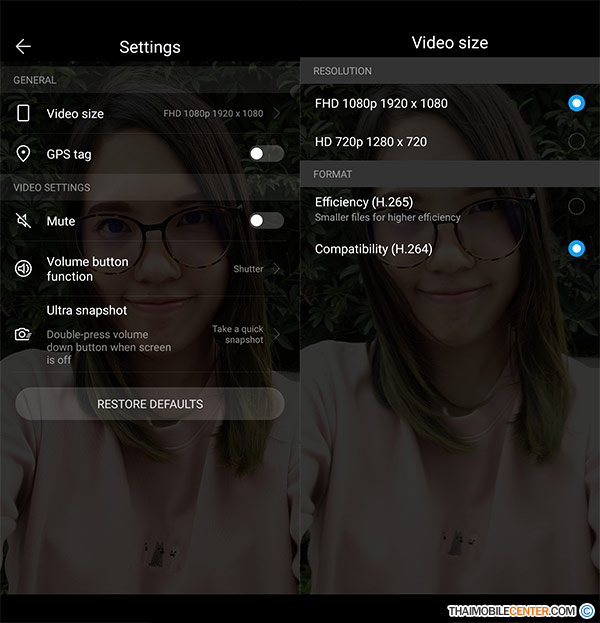600x623 pixels.
Task: Go back using the arrow icon
Action: pyautogui.click(x=23, y=46)
